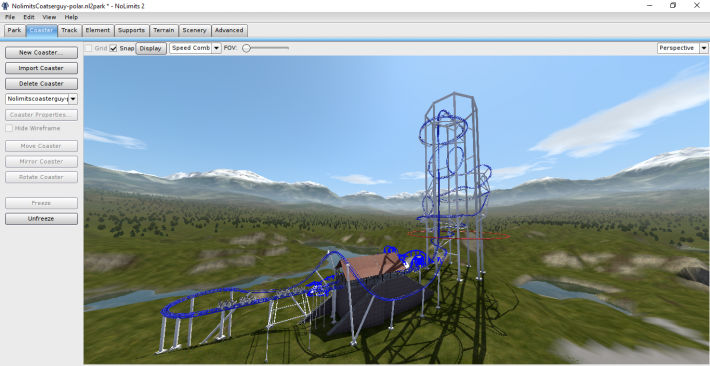Click the station building roof in viewport
This screenshot has height=366, width=710.
[372, 265]
